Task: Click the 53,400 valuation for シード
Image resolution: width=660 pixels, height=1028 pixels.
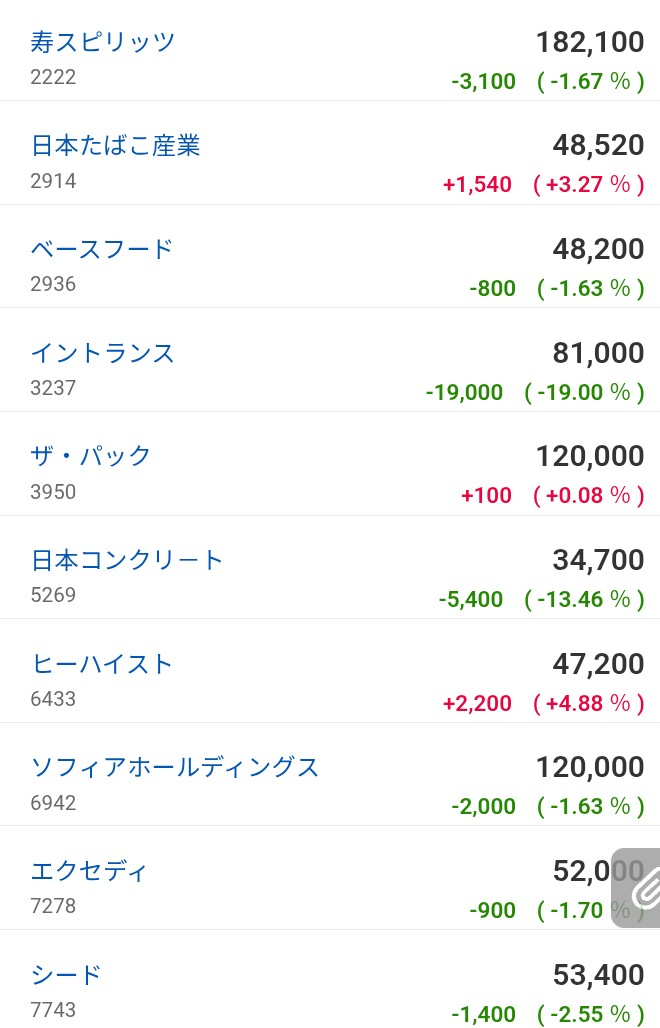Action: point(598,974)
